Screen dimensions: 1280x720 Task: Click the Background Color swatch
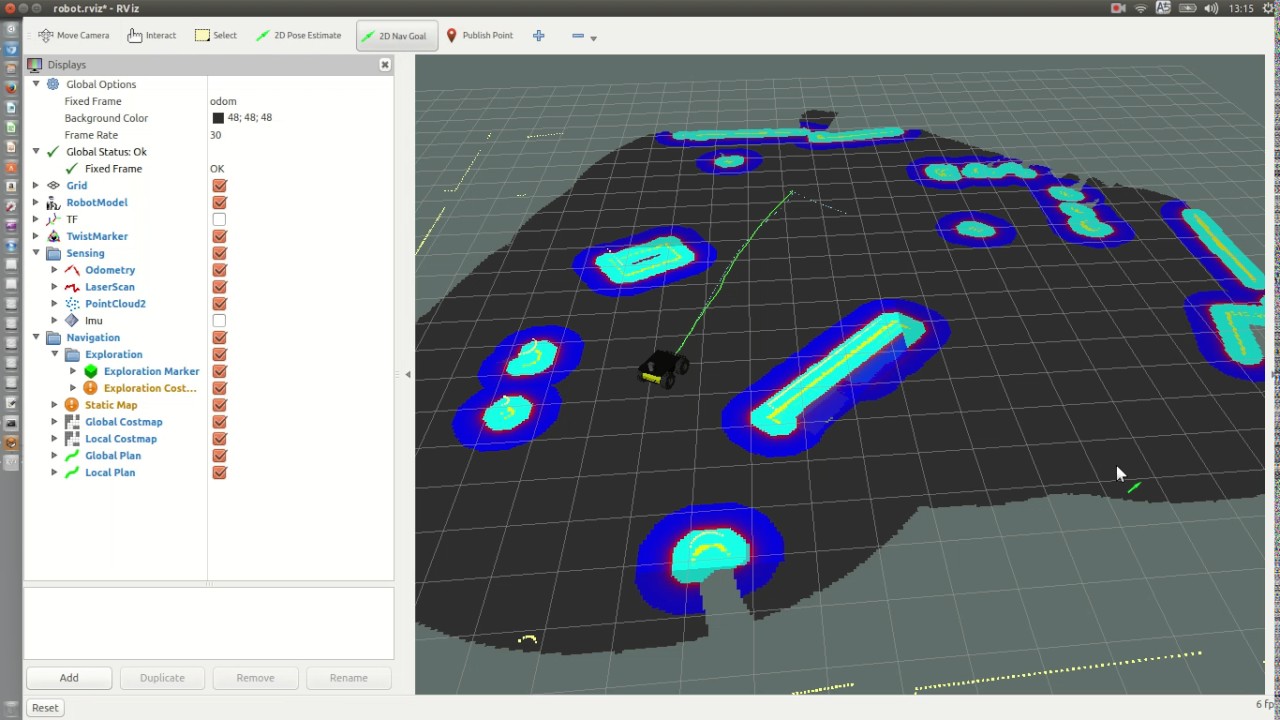pos(218,118)
